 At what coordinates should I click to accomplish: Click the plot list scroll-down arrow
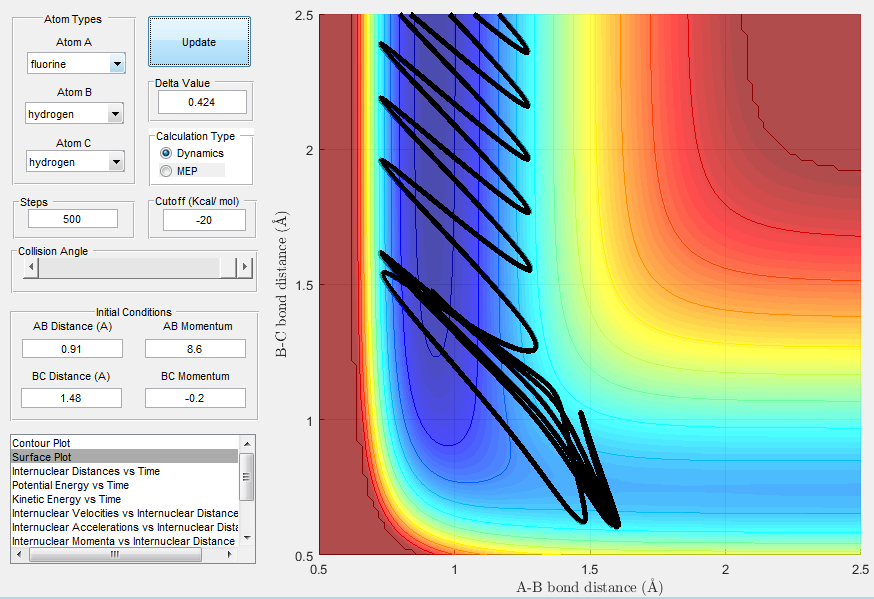tap(247, 538)
